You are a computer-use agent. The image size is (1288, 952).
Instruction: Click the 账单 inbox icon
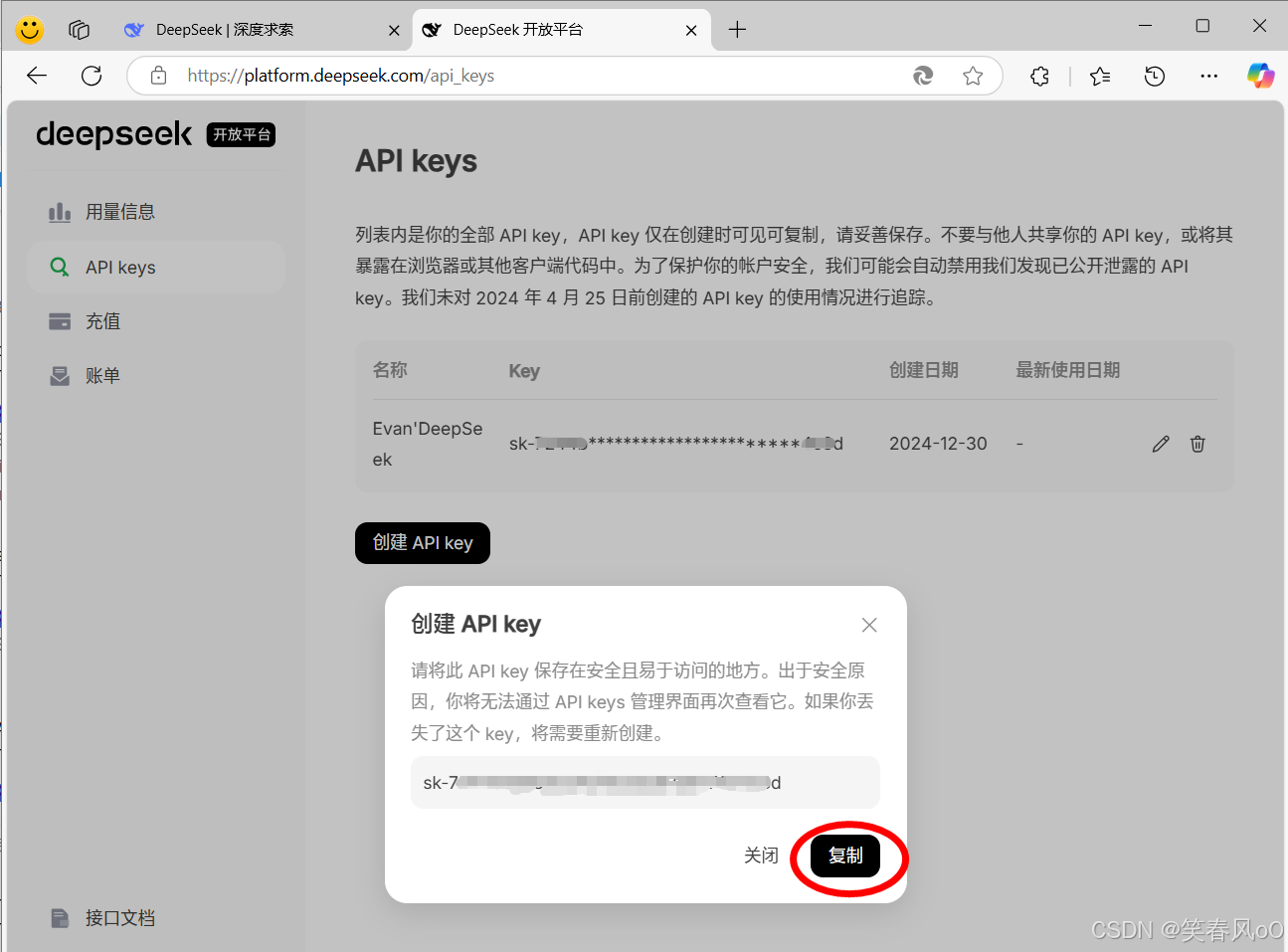pos(60,376)
